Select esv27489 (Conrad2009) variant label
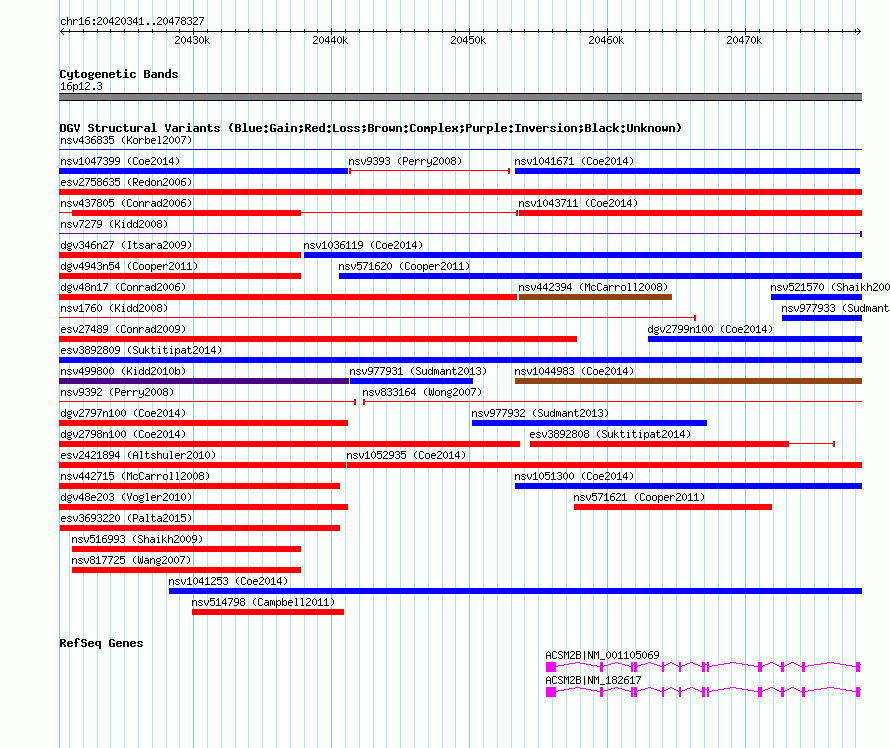The width and height of the screenshot is (890, 748). pos(123,329)
